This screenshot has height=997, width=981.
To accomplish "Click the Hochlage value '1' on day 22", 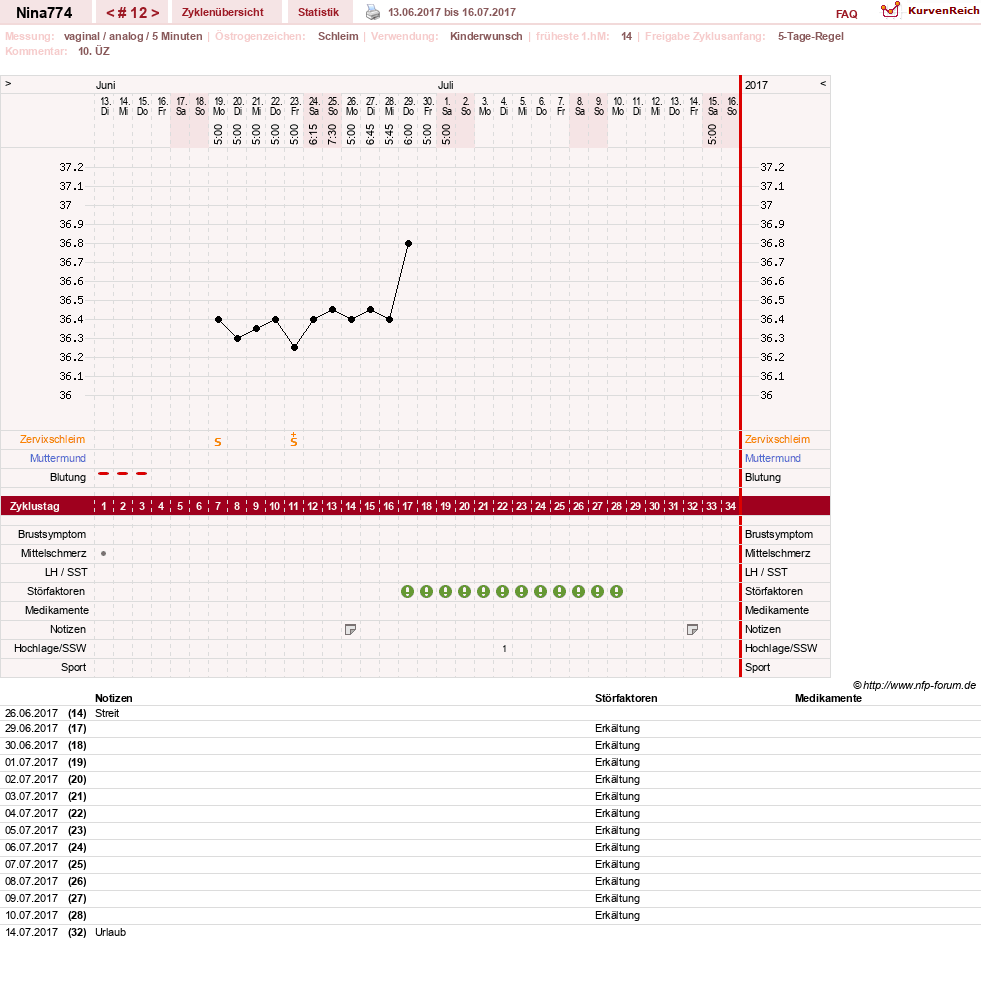I will (x=504, y=649).
